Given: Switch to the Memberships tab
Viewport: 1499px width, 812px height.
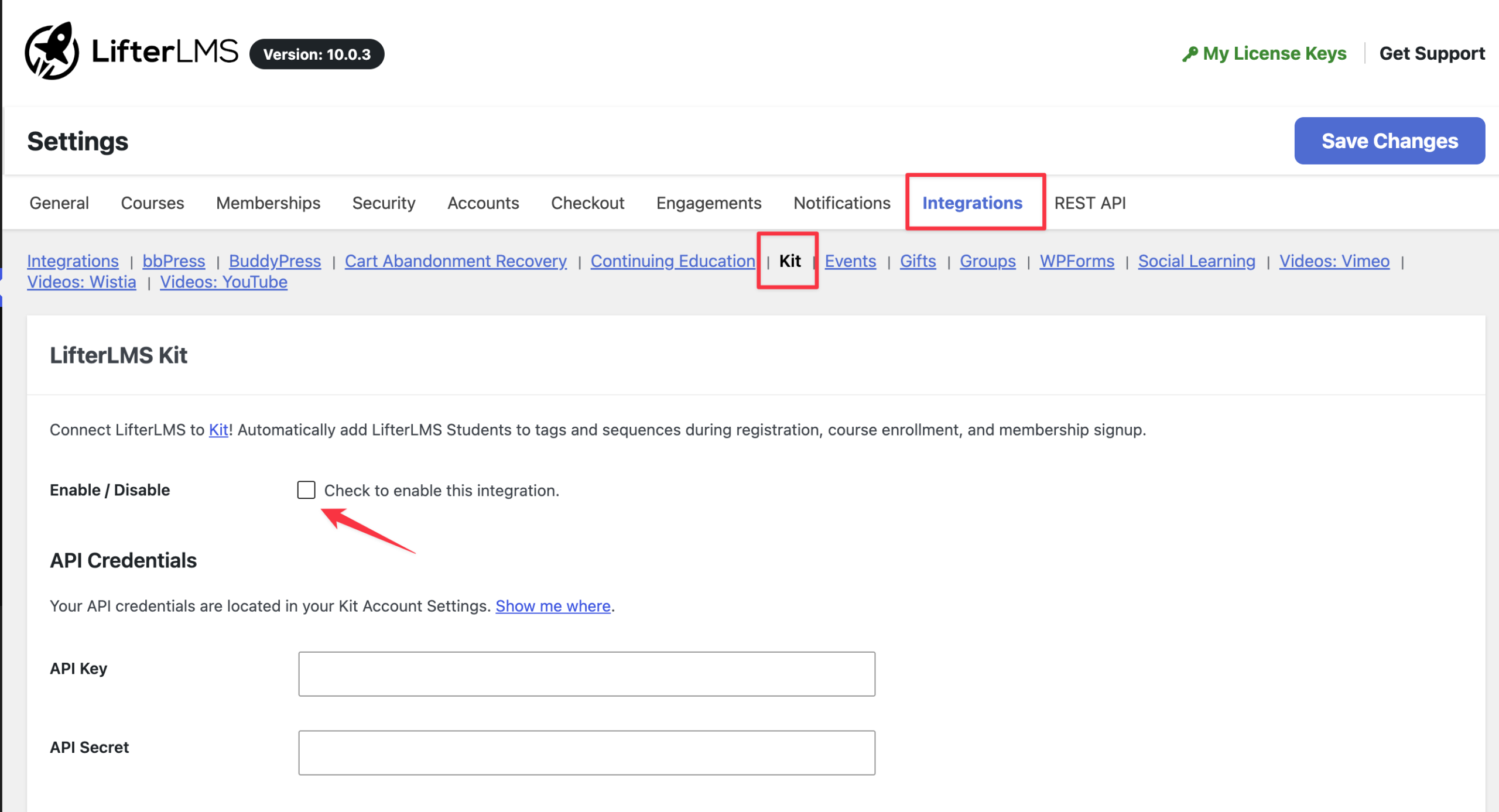Looking at the screenshot, I should point(268,203).
